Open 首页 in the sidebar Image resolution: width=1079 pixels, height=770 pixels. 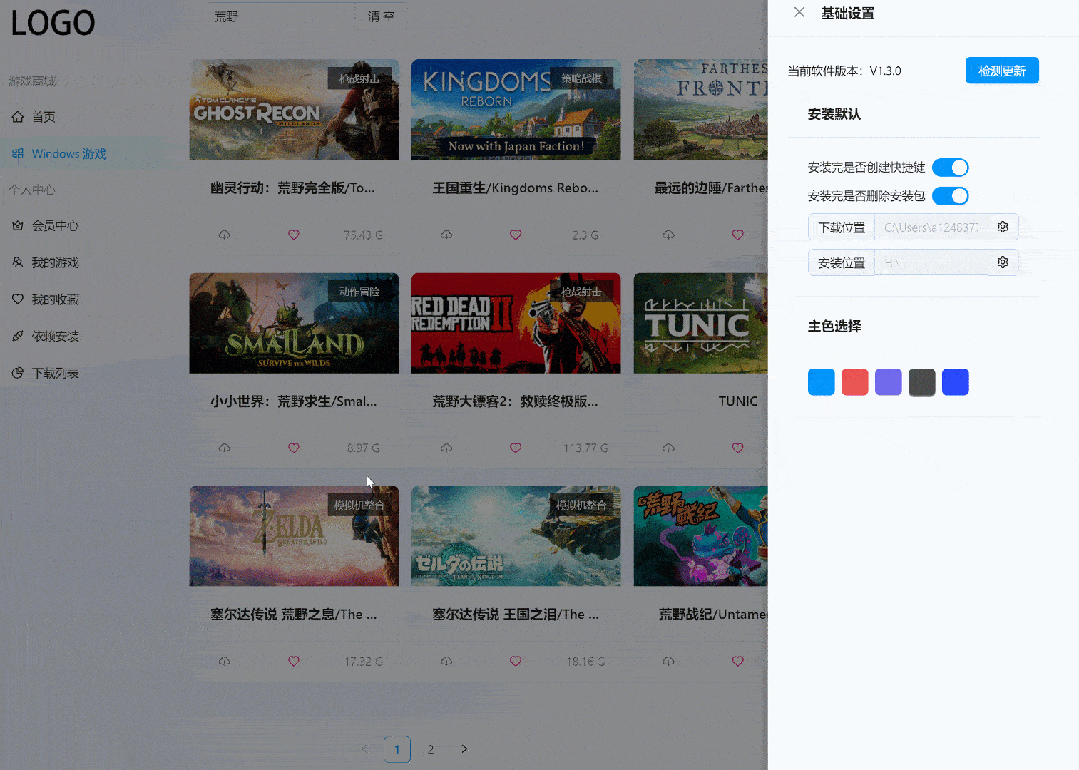(43, 117)
